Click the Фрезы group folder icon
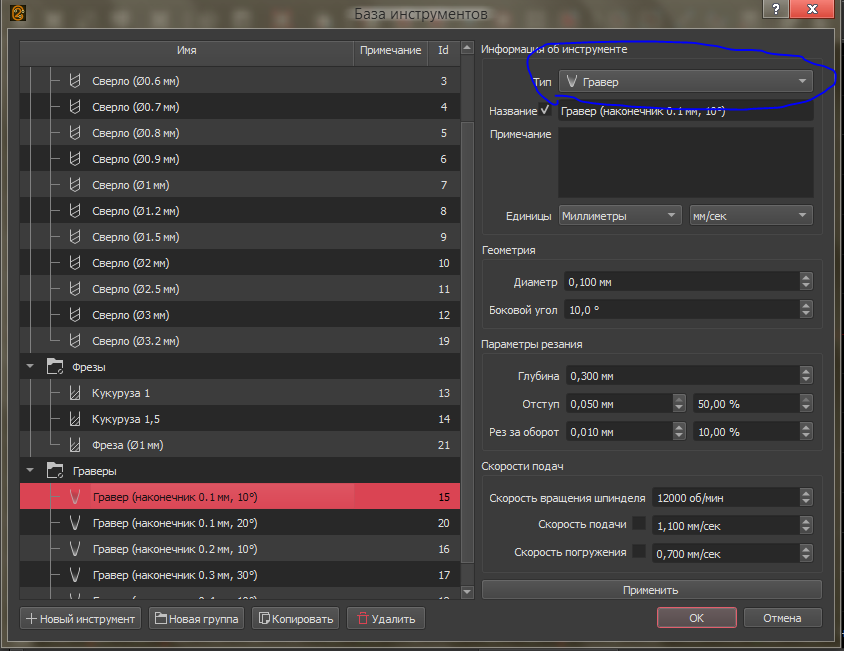This screenshot has width=844, height=651. [x=55, y=367]
